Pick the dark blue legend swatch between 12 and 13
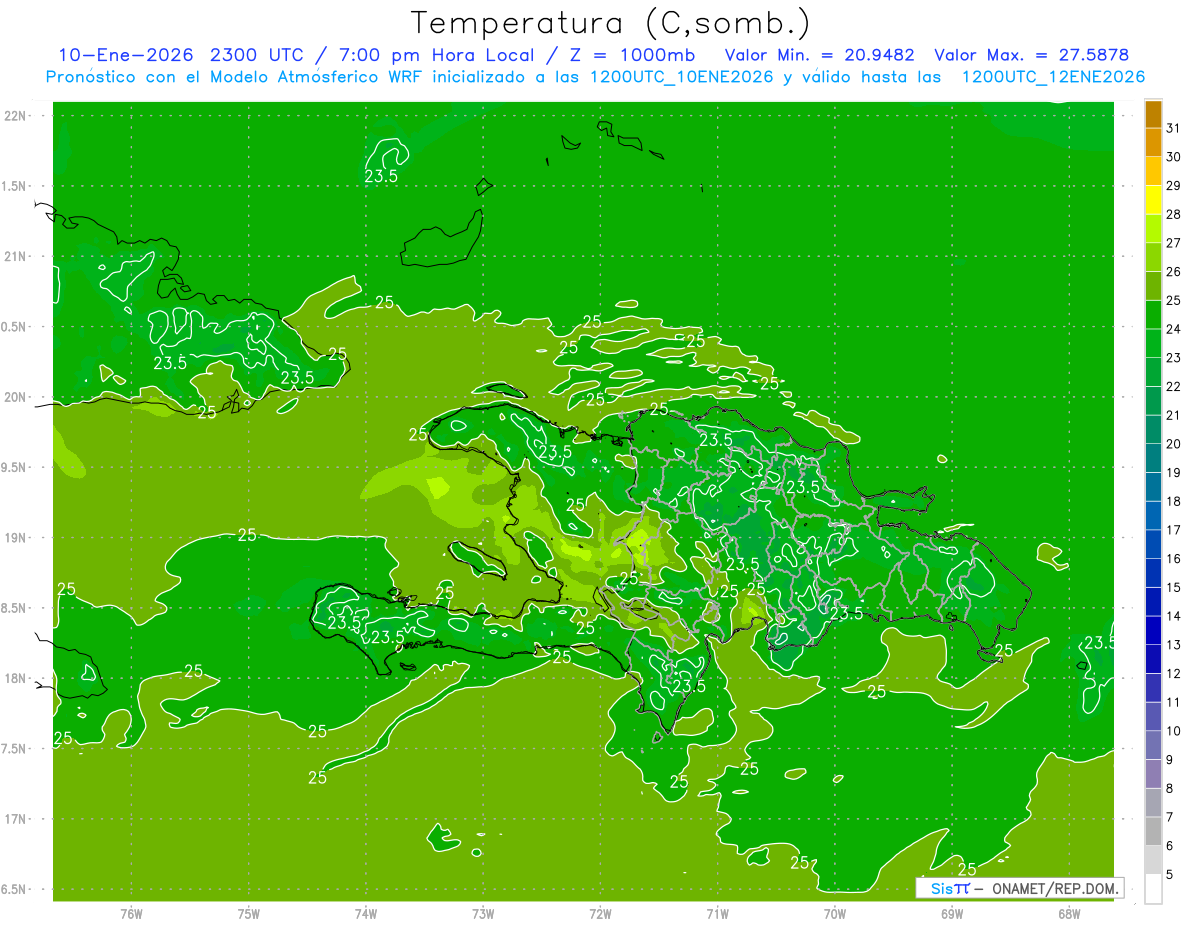This screenshot has width=1200, height=927. point(1153,659)
